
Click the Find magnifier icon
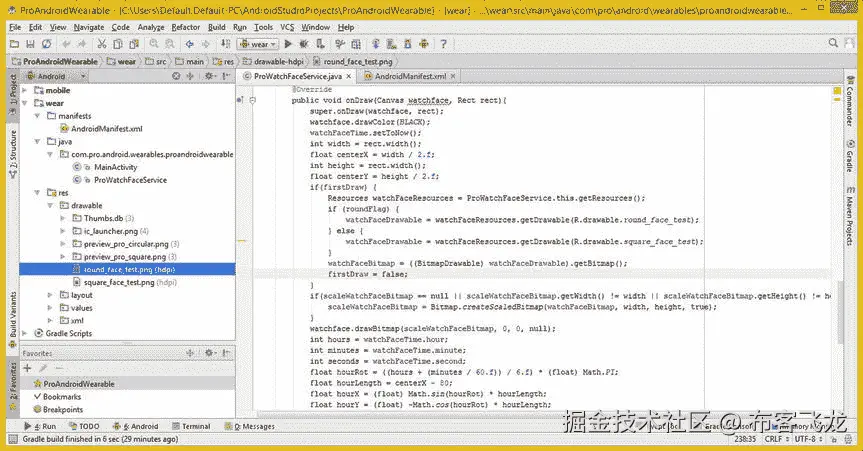[x=154, y=44]
